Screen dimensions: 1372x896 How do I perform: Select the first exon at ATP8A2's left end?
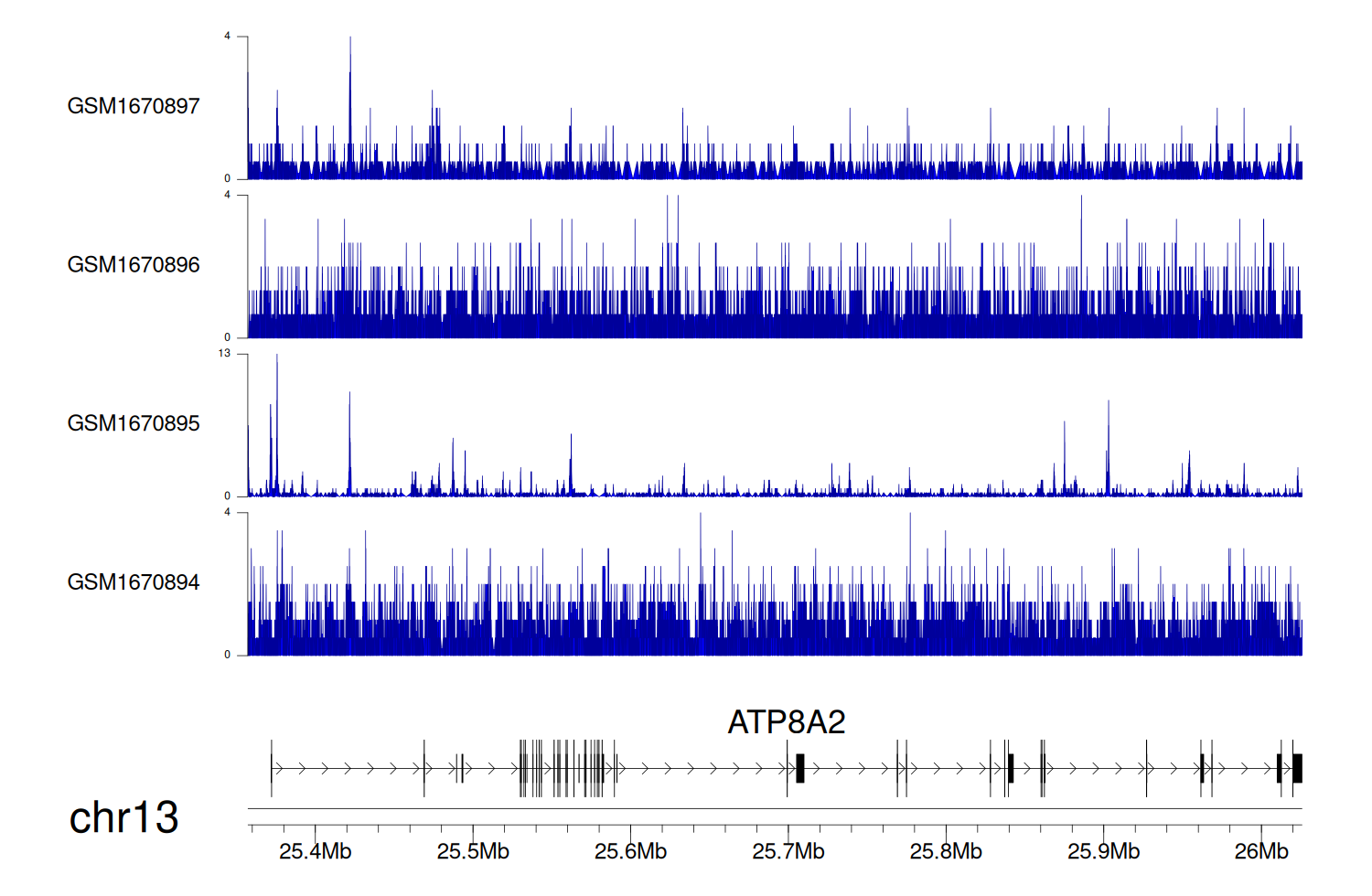pyautogui.click(x=272, y=768)
